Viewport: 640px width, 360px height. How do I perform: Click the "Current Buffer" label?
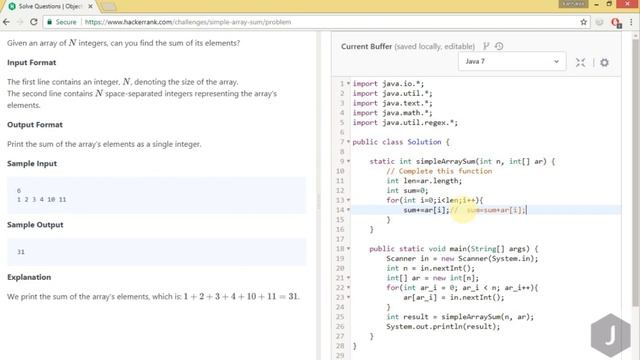pyautogui.click(x=366, y=47)
